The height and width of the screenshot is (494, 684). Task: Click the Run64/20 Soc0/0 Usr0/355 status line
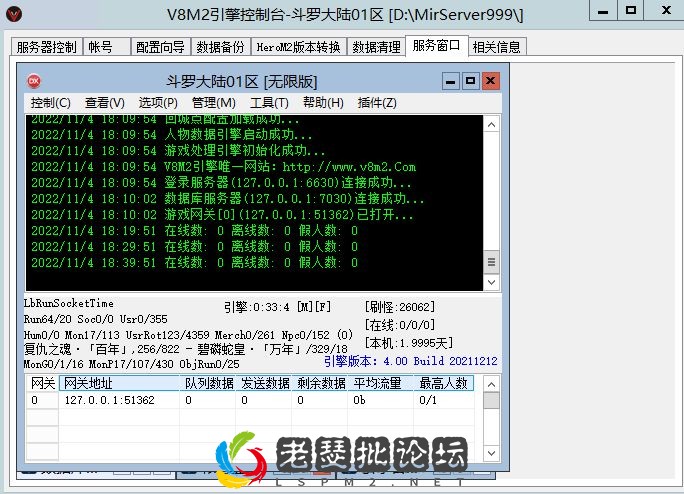click(x=96, y=319)
